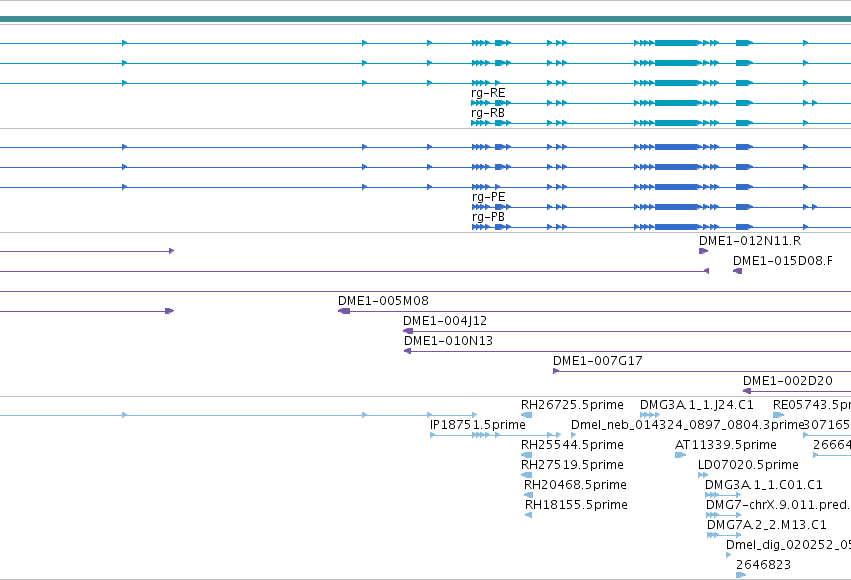This screenshot has width=851, height=580.
Task: Click the large exon block on rg-RE transcript
Action: 677,103
